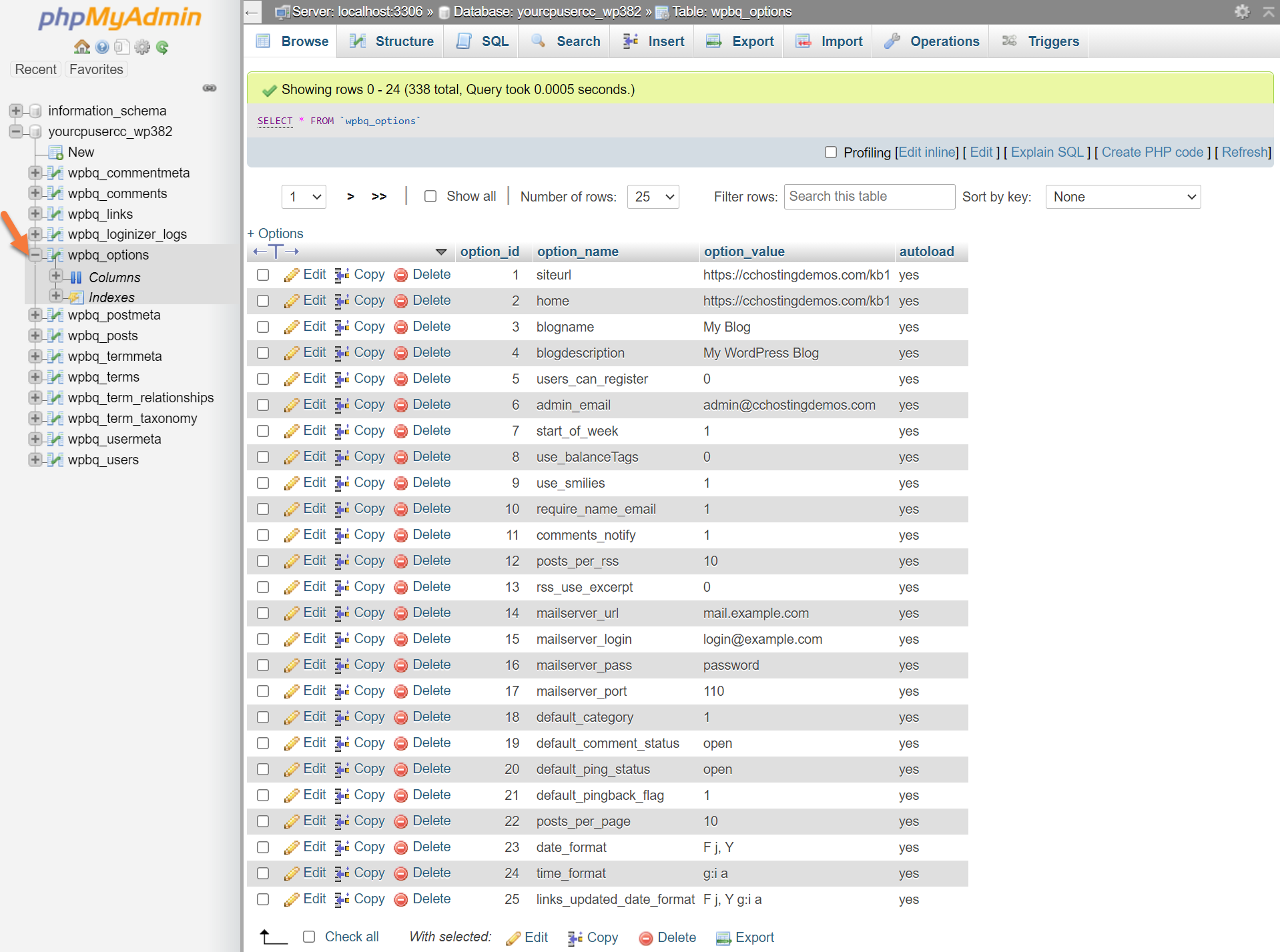Click the Search this table filter field

click(x=869, y=196)
